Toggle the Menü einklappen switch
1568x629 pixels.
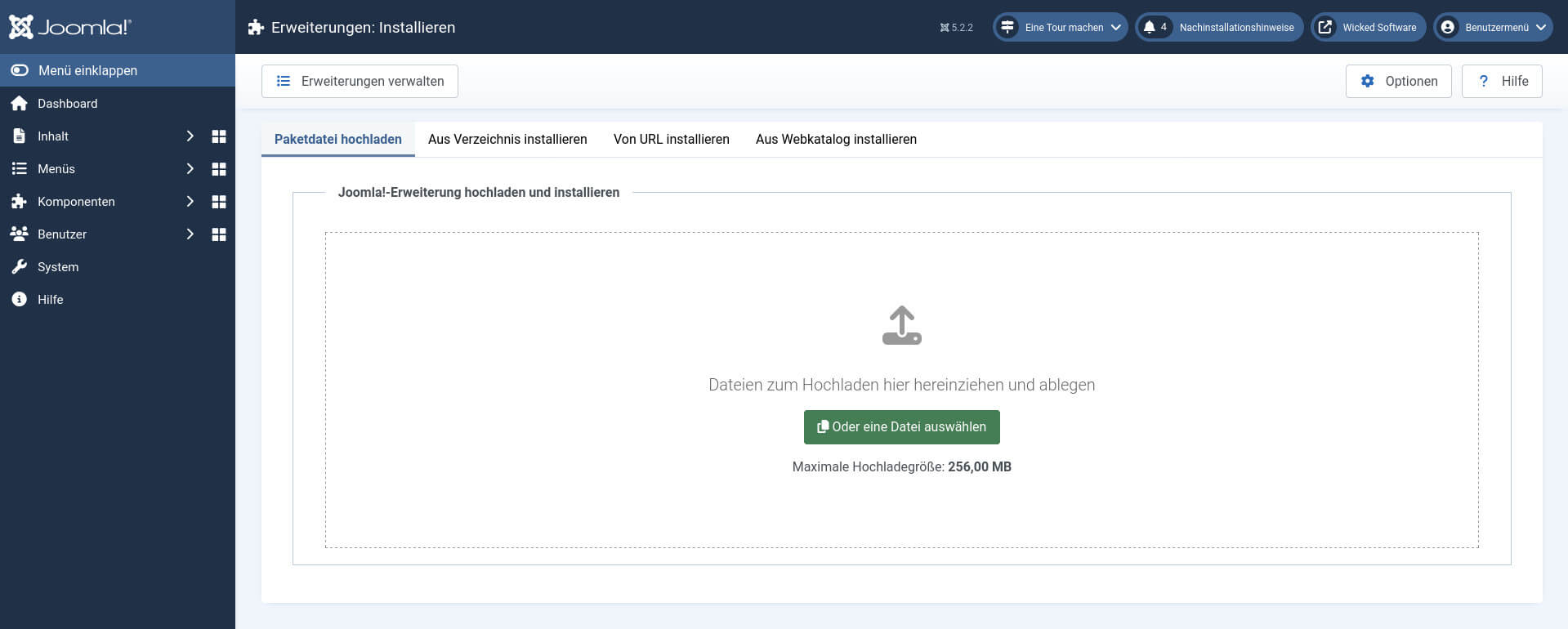click(20, 70)
